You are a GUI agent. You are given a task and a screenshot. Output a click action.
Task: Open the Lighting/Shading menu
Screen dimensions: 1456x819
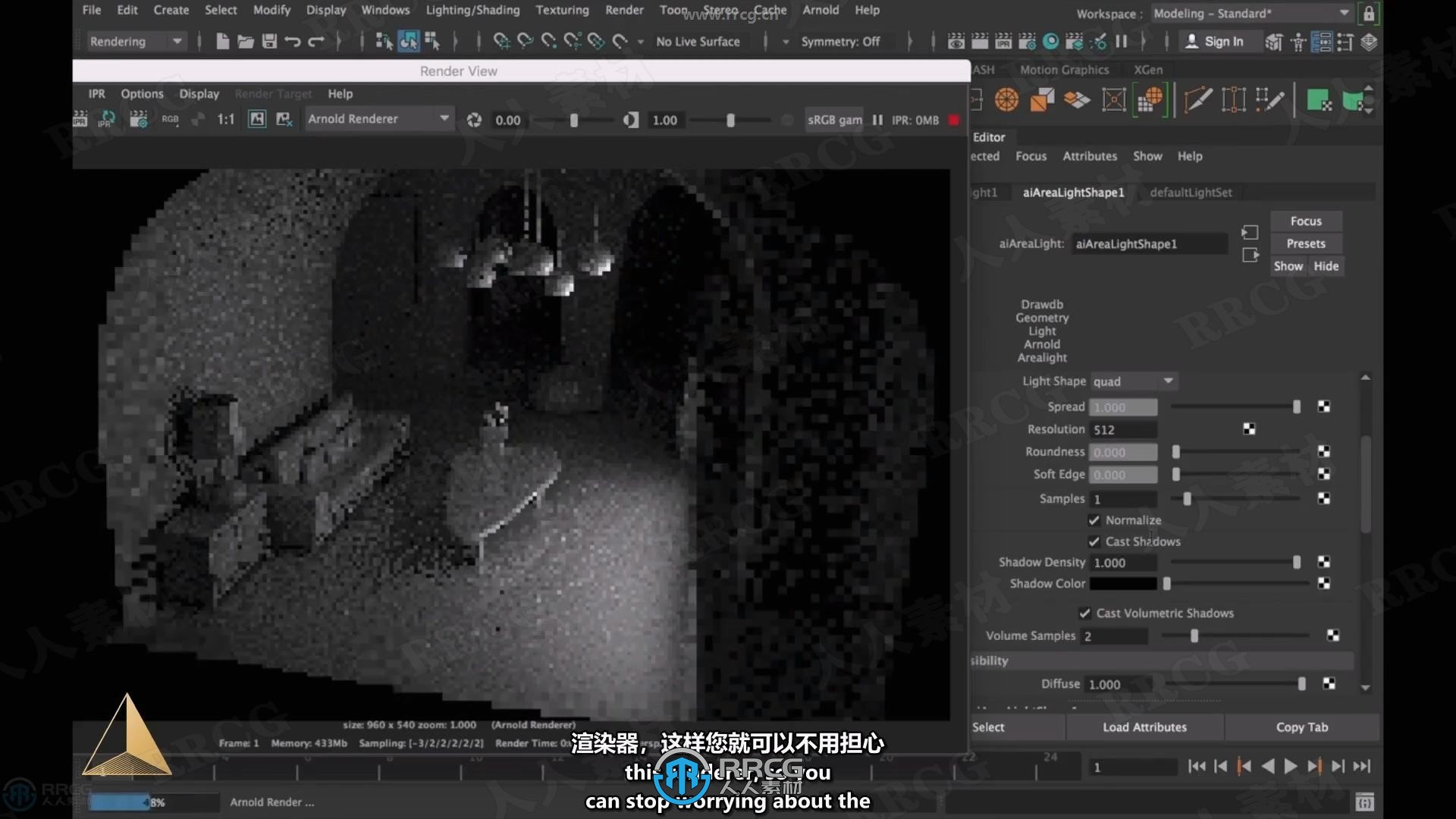coord(472,10)
